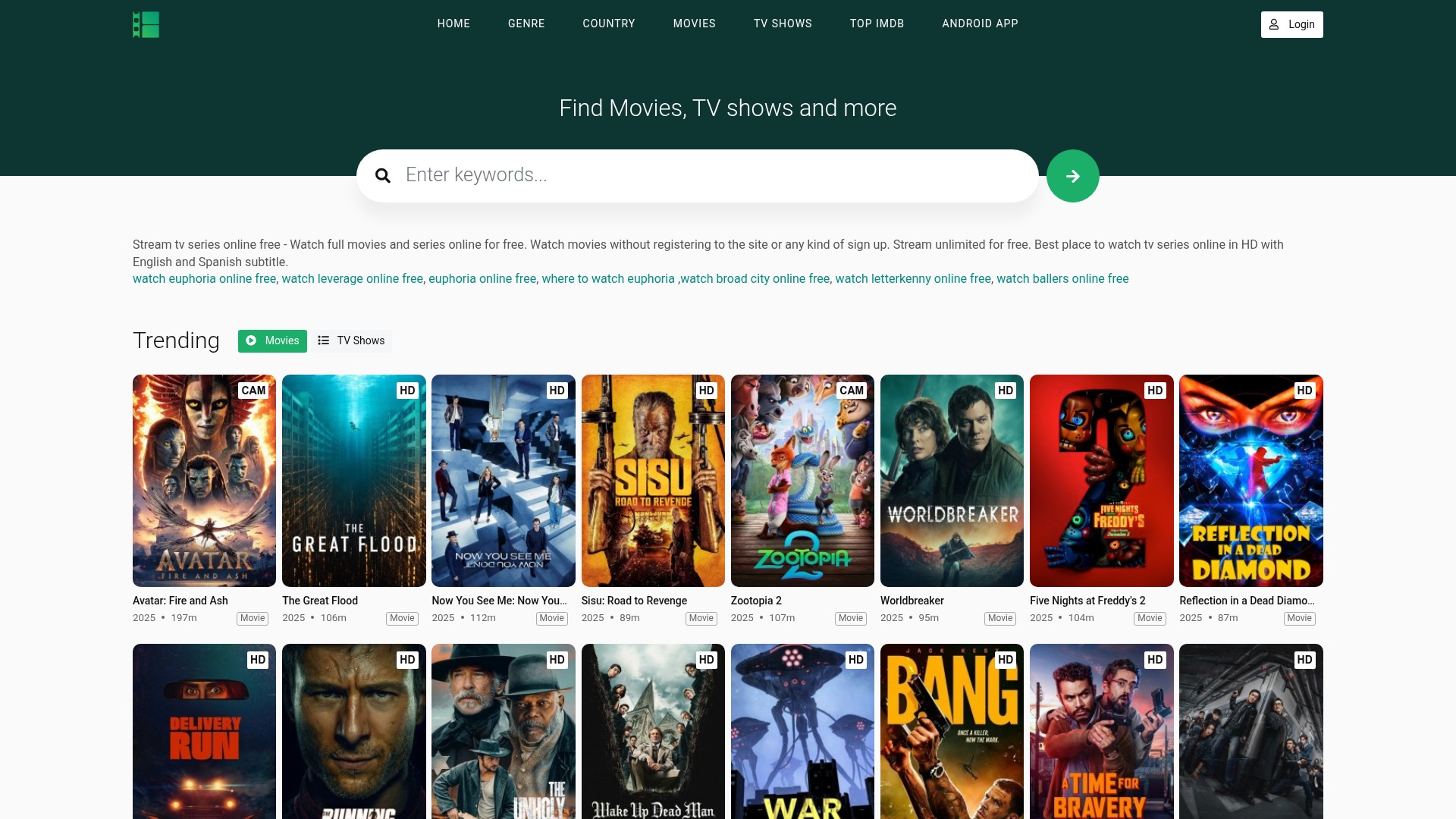This screenshot has width=1456, height=819.
Task: Click the magnifying glass search icon
Action: (383, 176)
